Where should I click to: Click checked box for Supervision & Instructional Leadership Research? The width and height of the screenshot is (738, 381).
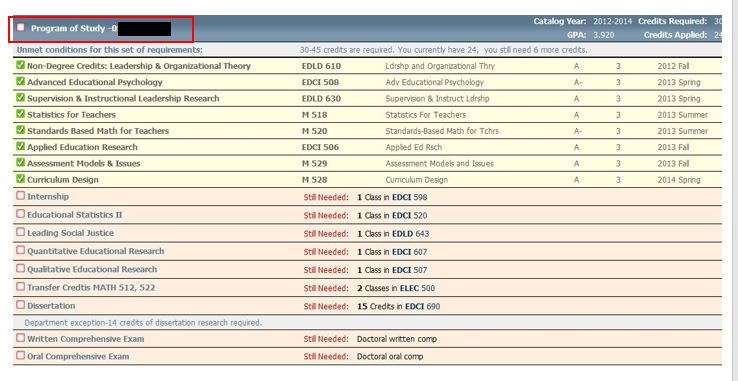[20, 98]
